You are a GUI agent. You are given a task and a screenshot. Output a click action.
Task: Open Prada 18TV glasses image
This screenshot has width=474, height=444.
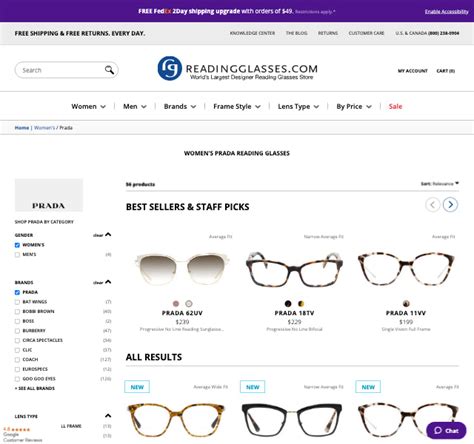click(294, 269)
